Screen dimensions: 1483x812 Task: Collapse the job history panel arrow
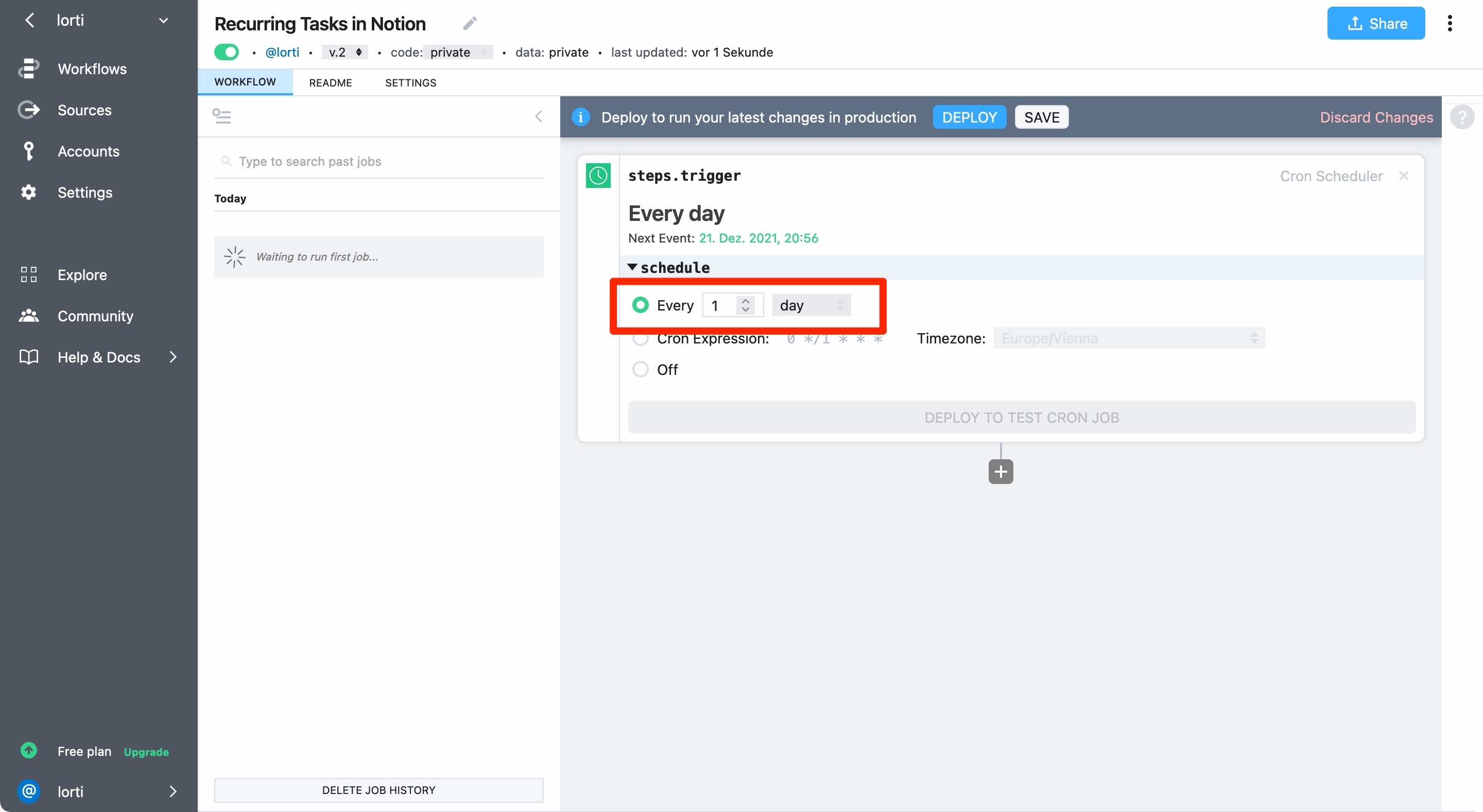click(538, 117)
